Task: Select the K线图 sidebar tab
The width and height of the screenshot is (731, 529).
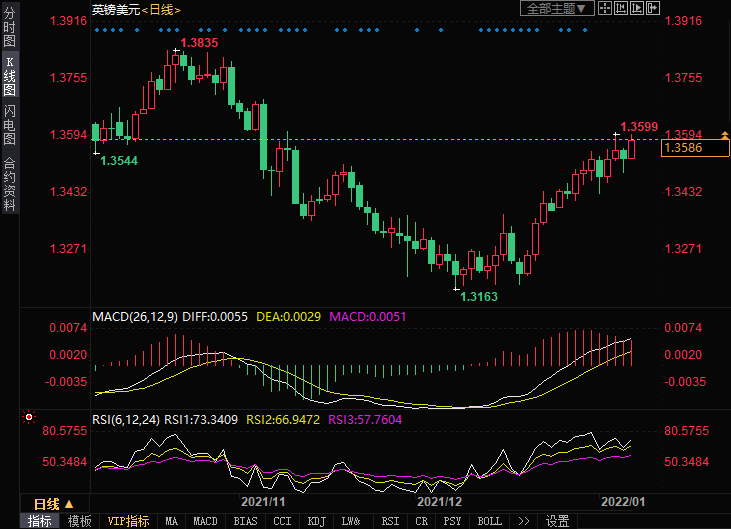Action: point(9,77)
